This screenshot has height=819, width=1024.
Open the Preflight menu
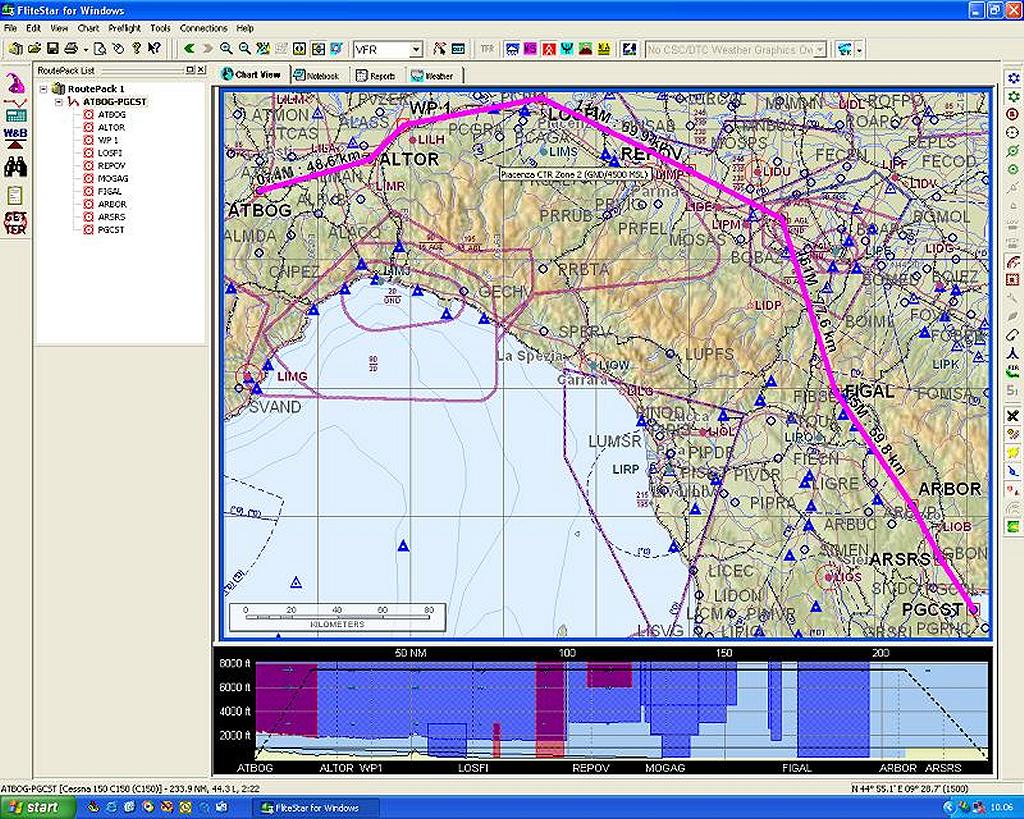(125, 29)
